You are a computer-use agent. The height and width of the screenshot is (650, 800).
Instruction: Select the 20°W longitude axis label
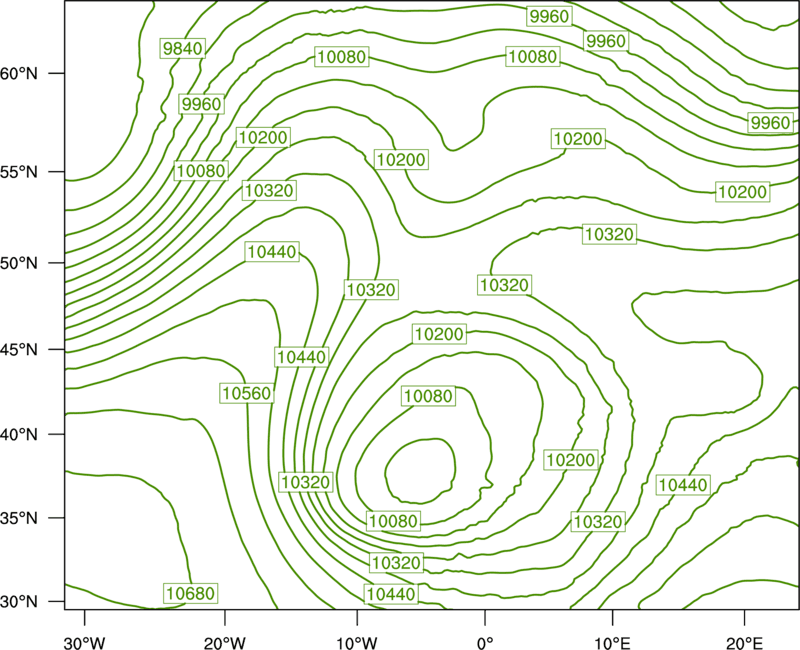coord(225,642)
